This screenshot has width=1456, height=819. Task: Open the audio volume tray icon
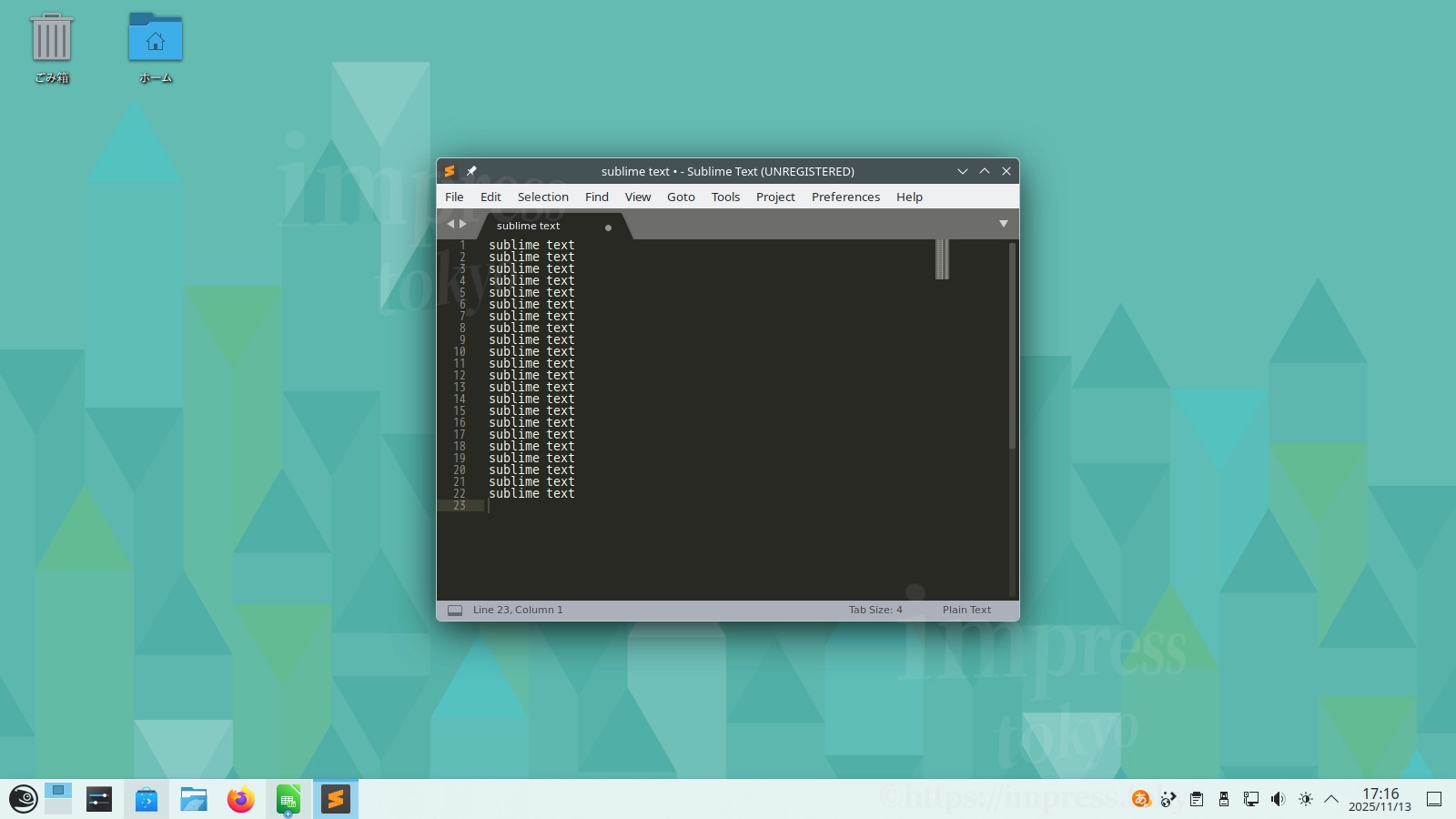[x=1279, y=799]
